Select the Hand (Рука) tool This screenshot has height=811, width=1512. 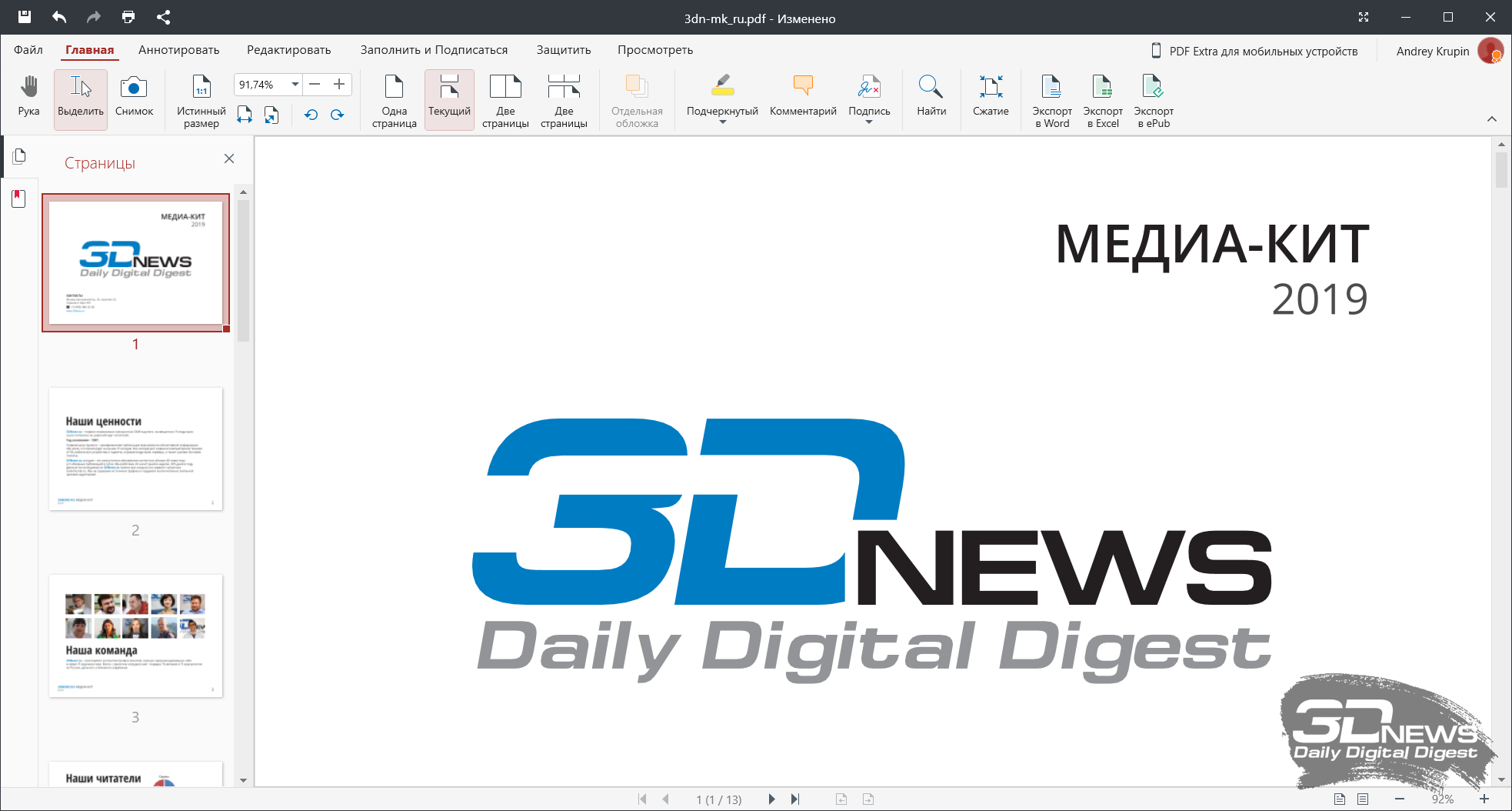[x=28, y=98]
